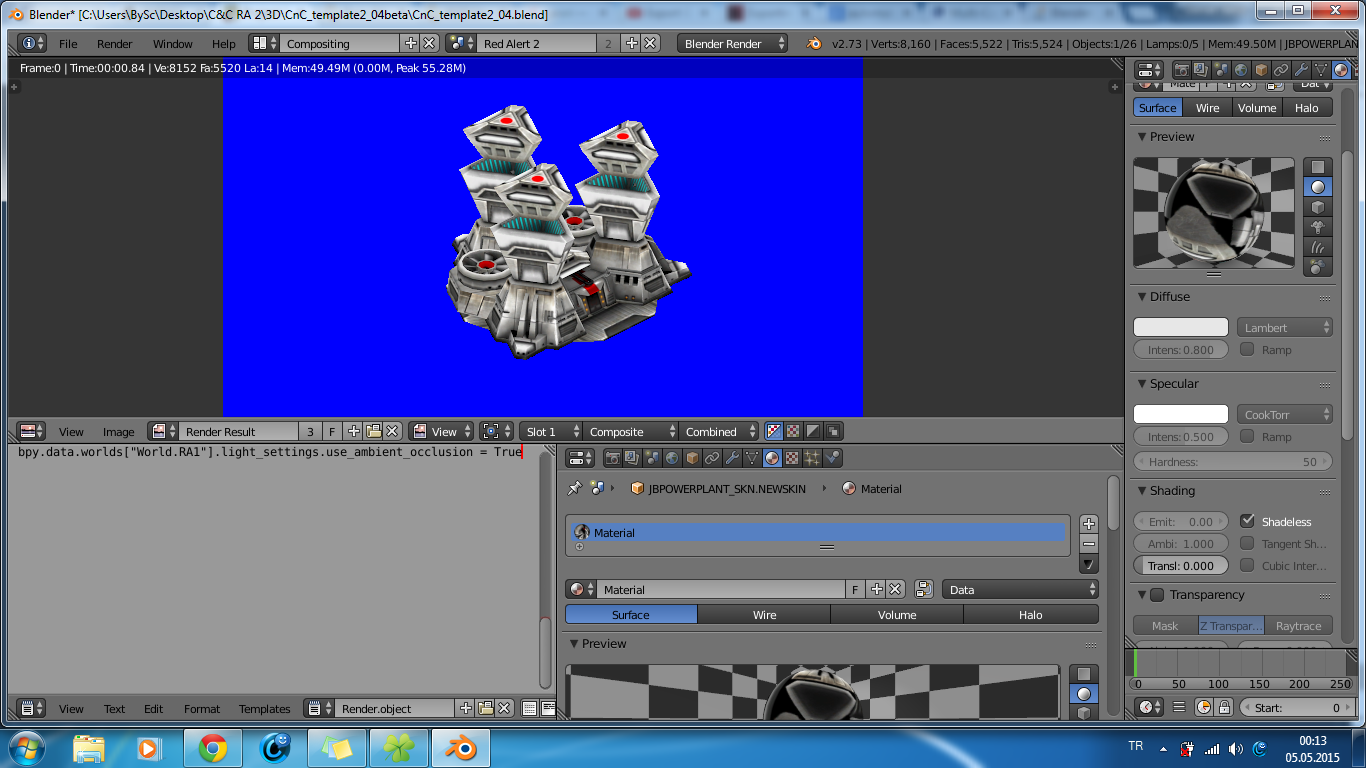Open Physics tab in middle properties panel
1366x768 pixels.
[832, 458]
